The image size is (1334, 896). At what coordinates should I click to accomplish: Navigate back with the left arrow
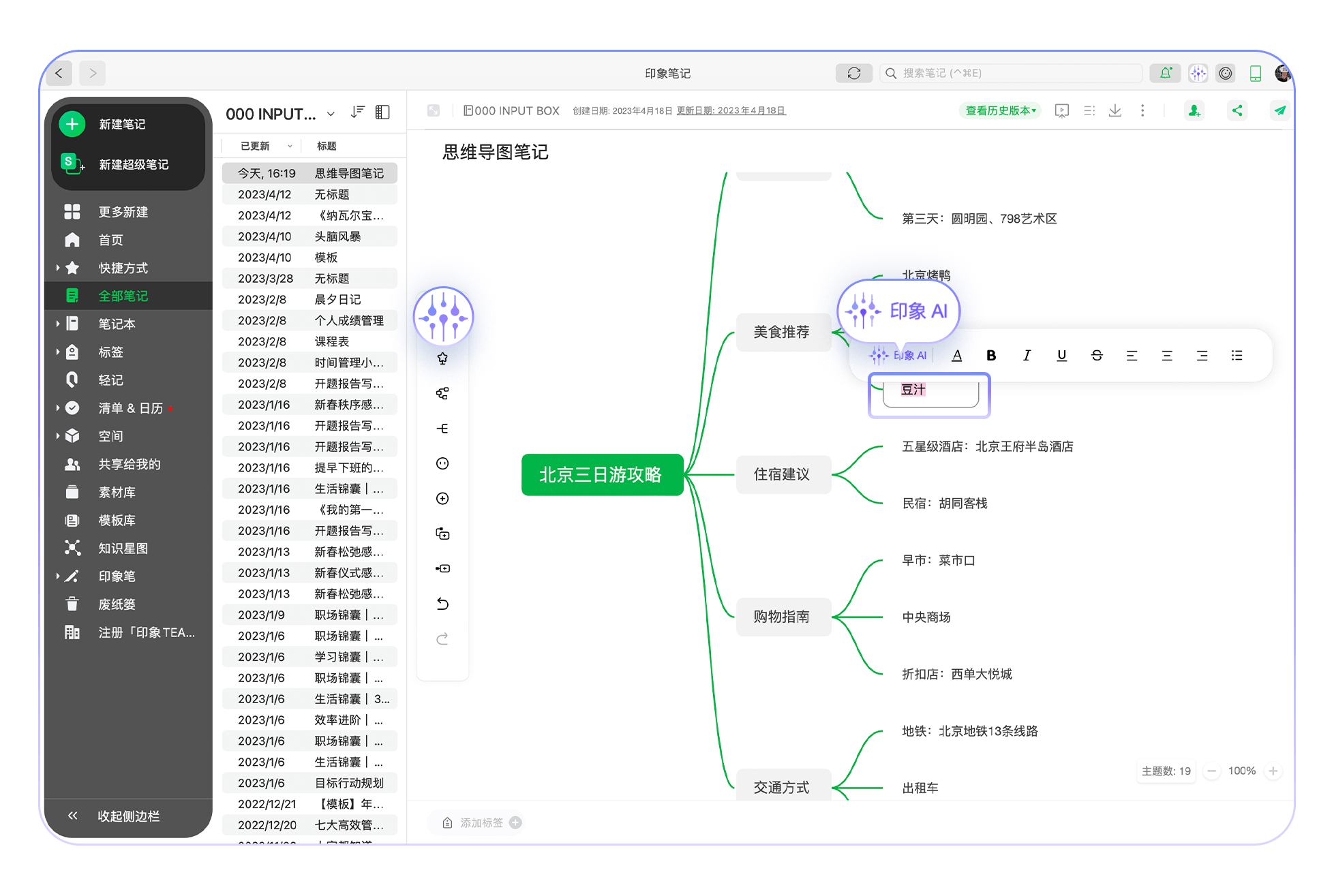(x=59, y=73)
